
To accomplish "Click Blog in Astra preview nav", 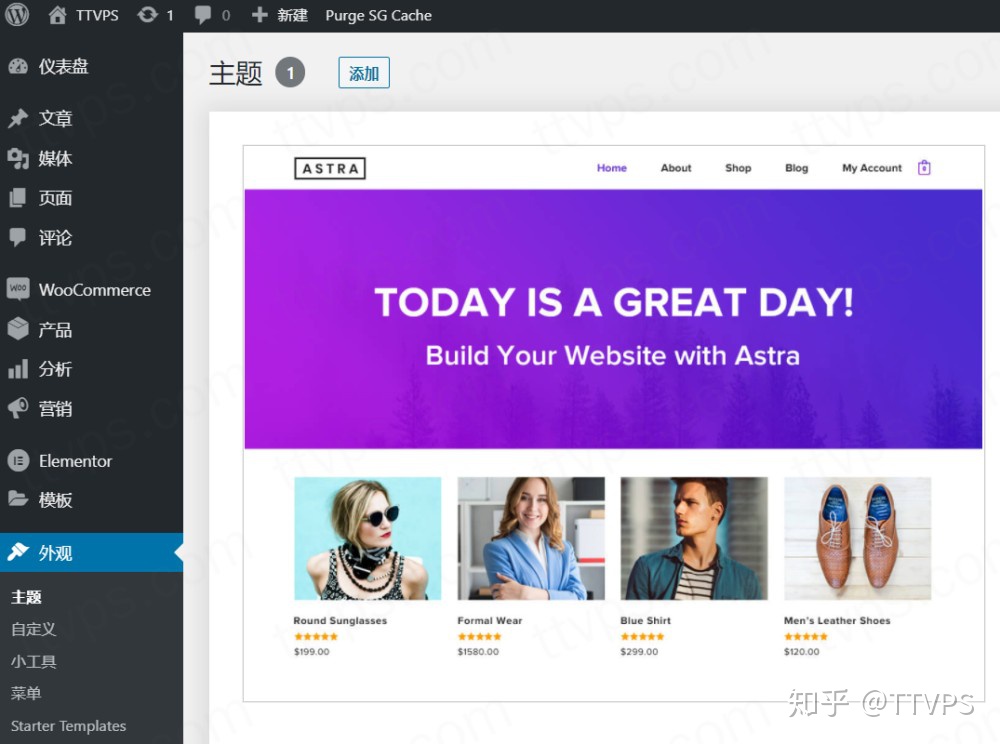I will [x=797, y=168].
